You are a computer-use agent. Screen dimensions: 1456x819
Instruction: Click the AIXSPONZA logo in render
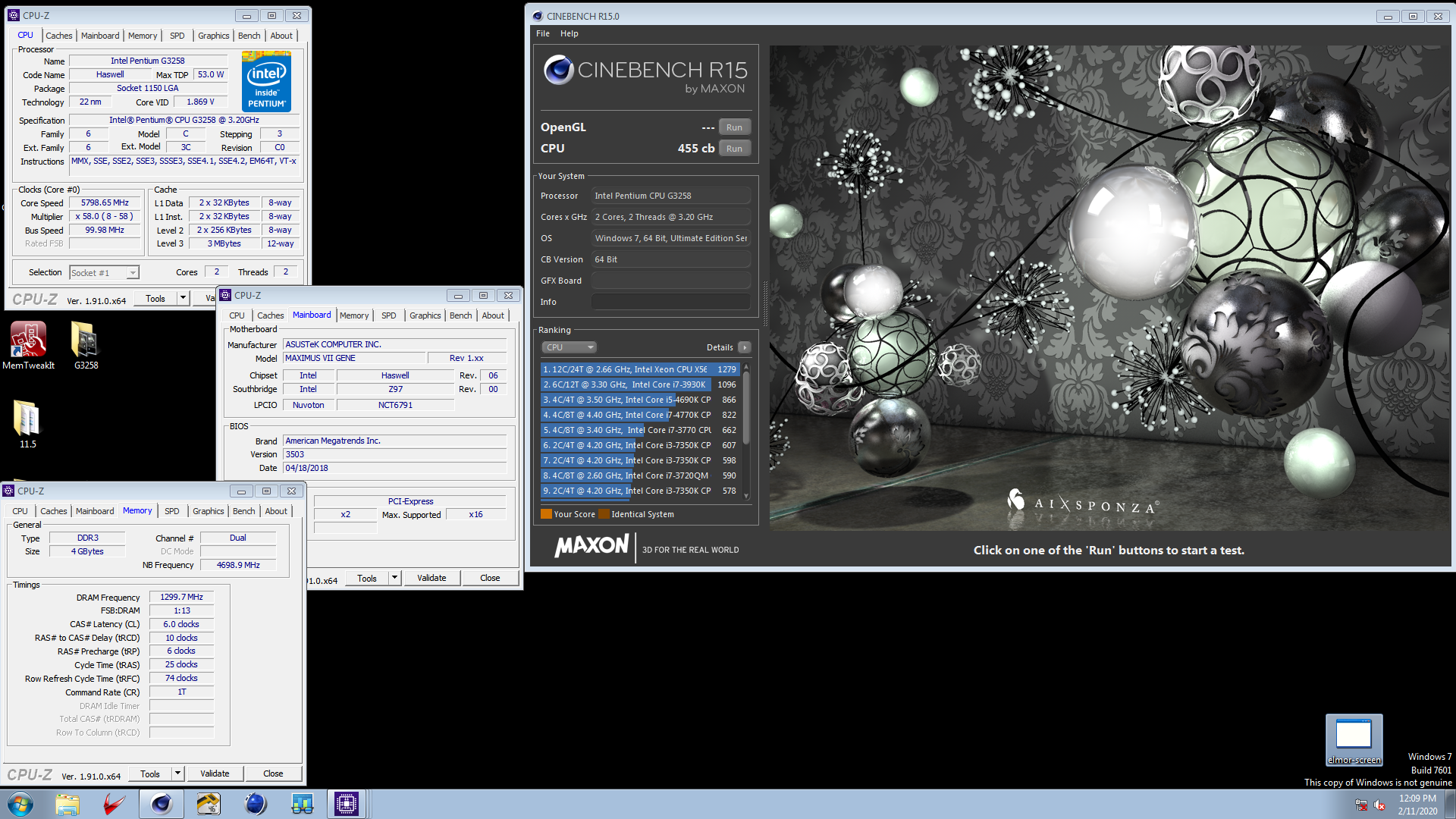click(1082, 502)
